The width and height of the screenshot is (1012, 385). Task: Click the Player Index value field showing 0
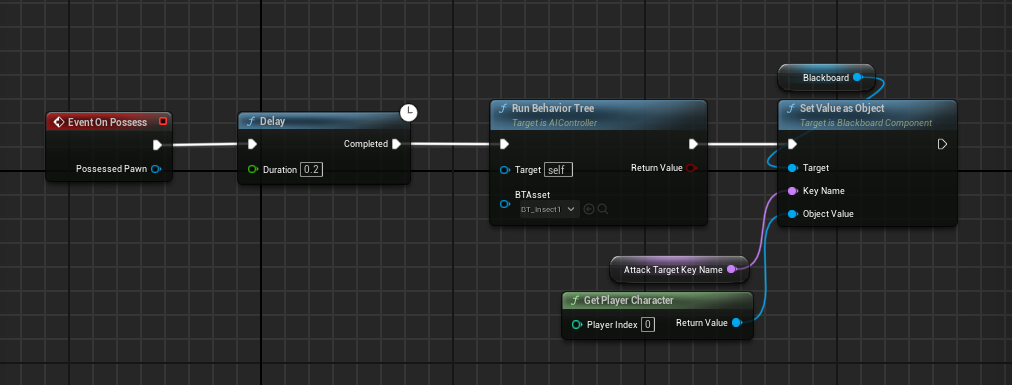click(648, 324)
